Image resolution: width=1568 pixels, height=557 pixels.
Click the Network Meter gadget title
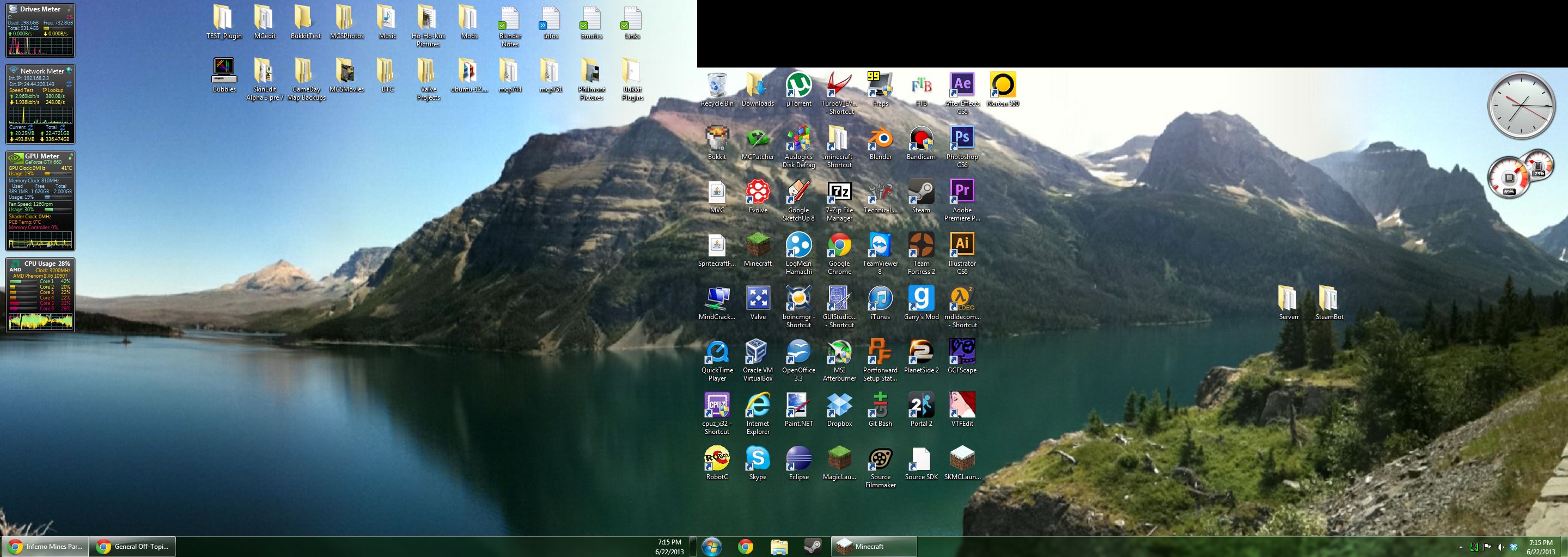click(42, 71)
